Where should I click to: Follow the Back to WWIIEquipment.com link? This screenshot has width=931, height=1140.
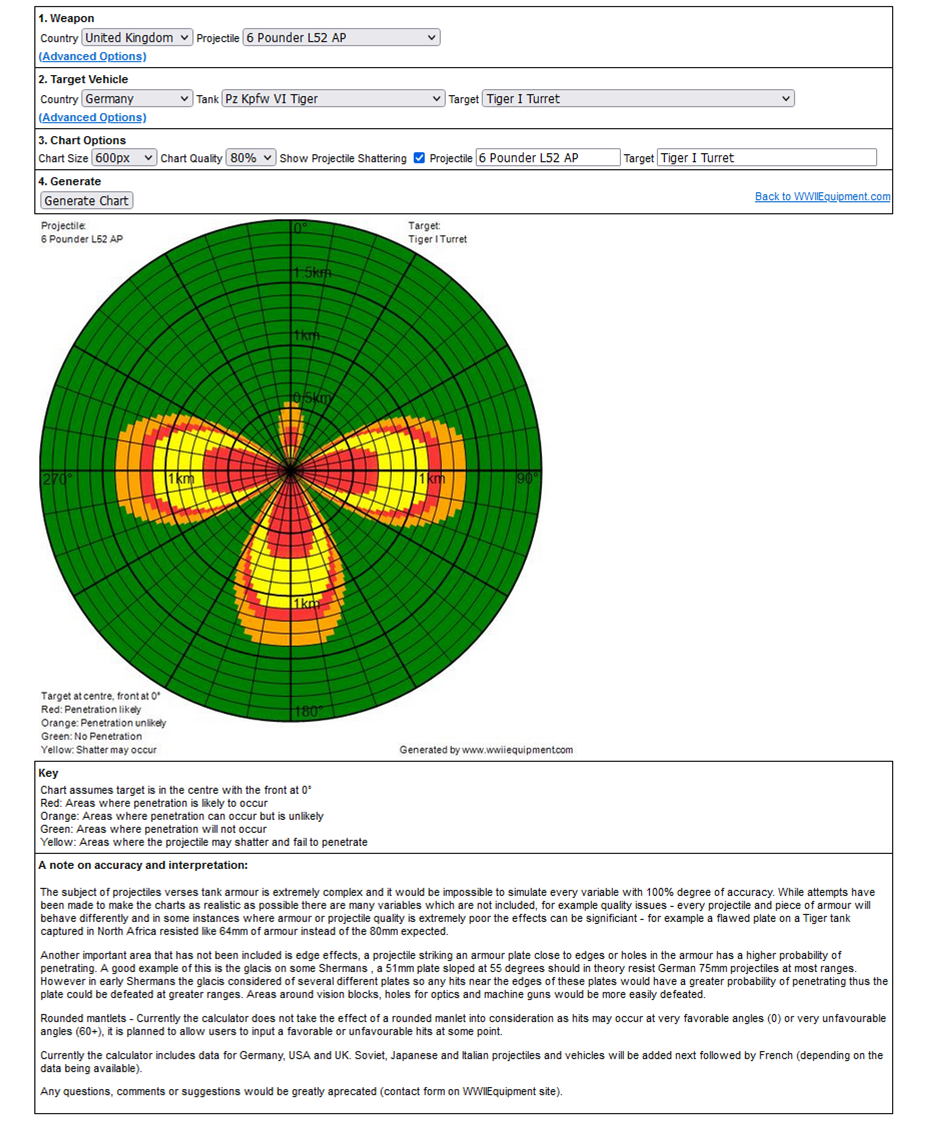[x=823, y=196]
